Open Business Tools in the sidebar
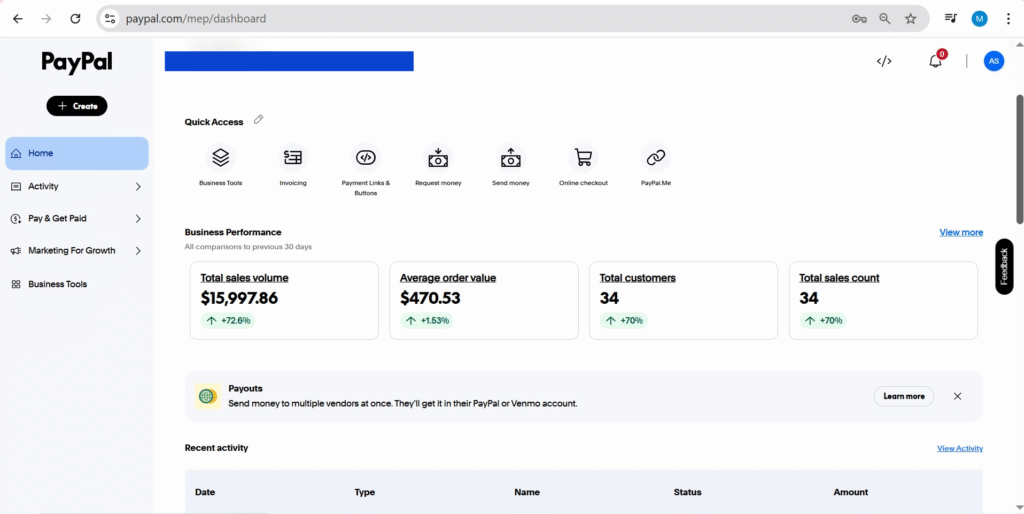The image size is (1024, 514). click(57, 284)
